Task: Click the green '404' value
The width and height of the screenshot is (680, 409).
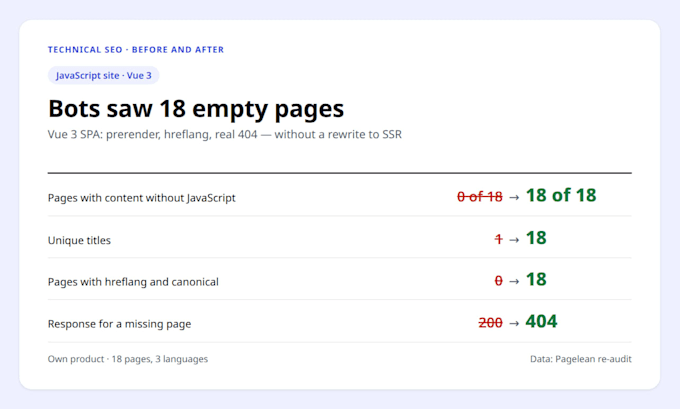Action: [x=541, y=321]
